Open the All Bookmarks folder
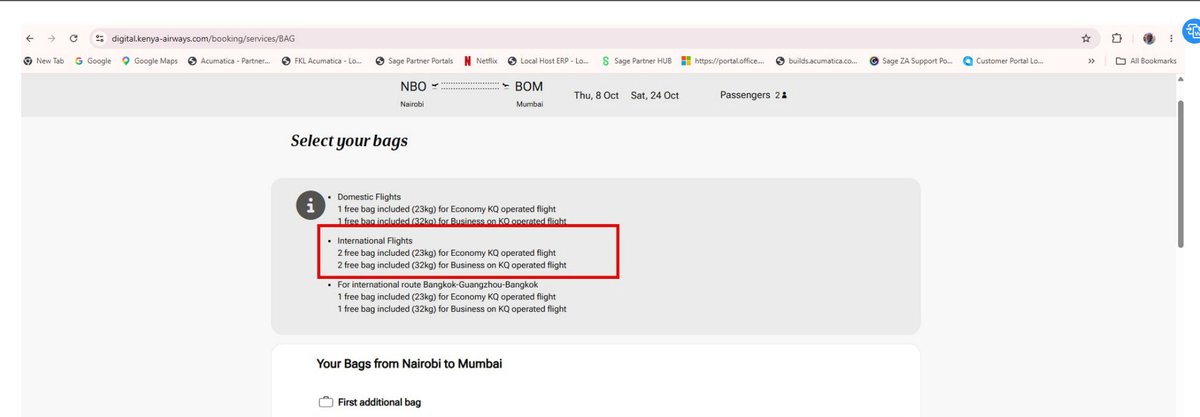Viewport: 1200px width, 417px height. pos(1146,60)
